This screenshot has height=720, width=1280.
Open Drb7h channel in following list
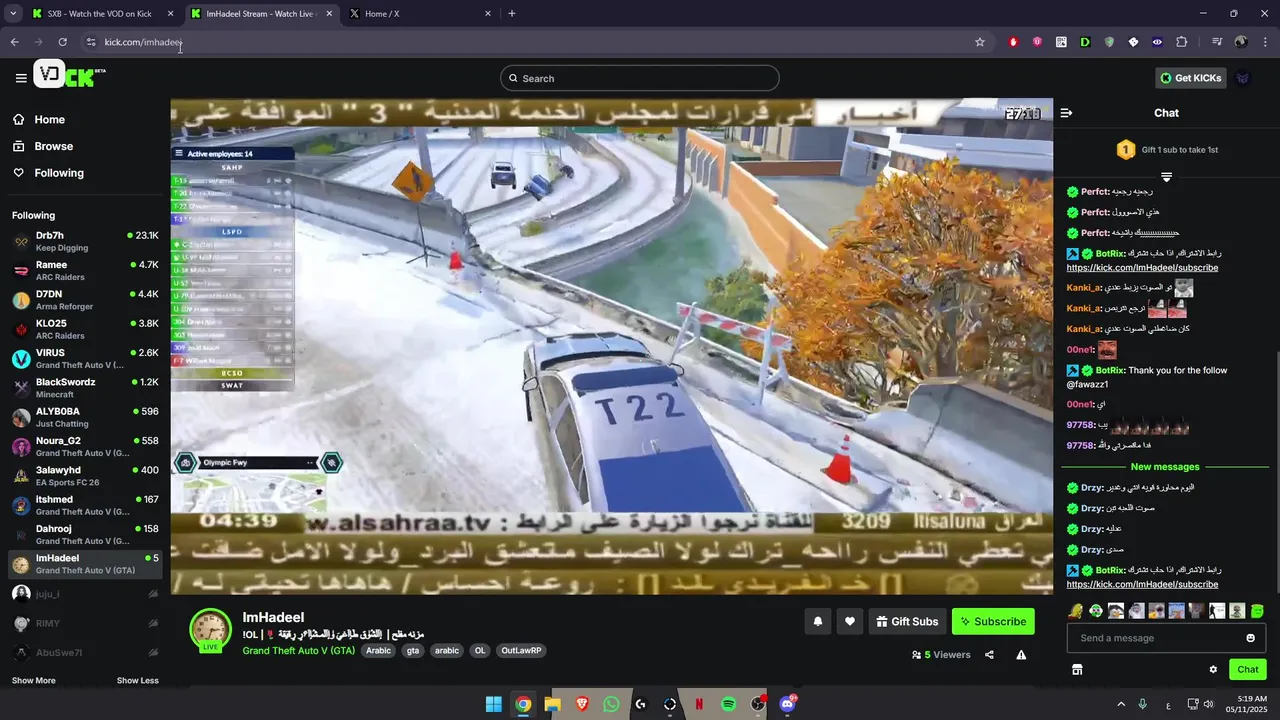pyautogui.click(x=85, y=241)
